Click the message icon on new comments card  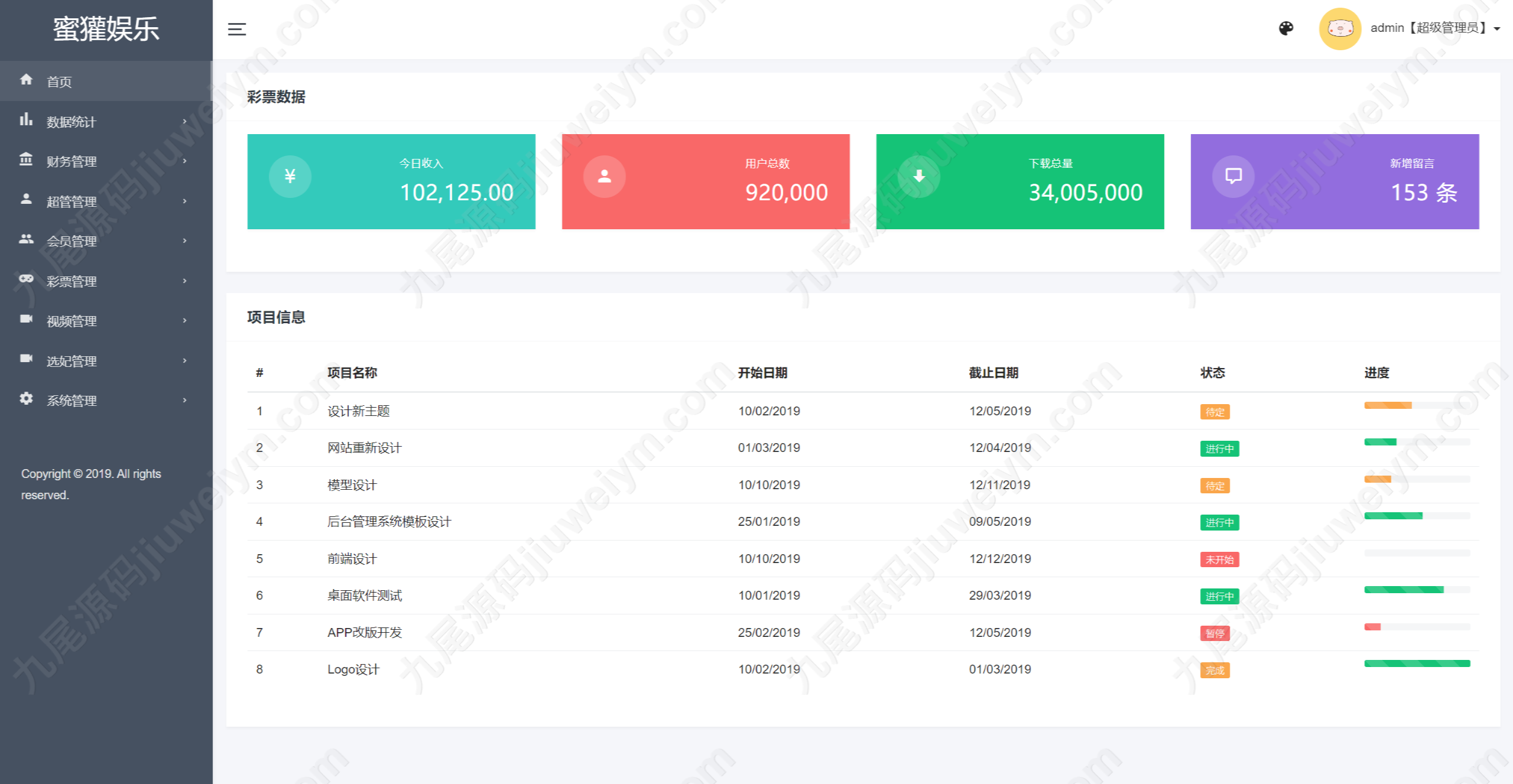pyautogui.click(x=1233, y=176)
